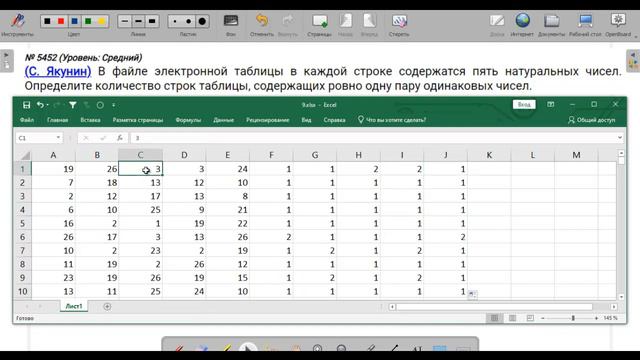Pick the blue pen color

(74, 21)
